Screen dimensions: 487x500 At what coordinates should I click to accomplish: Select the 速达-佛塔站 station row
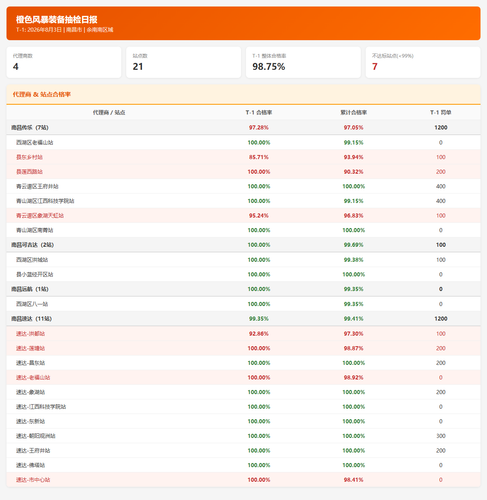click(243, 465)
